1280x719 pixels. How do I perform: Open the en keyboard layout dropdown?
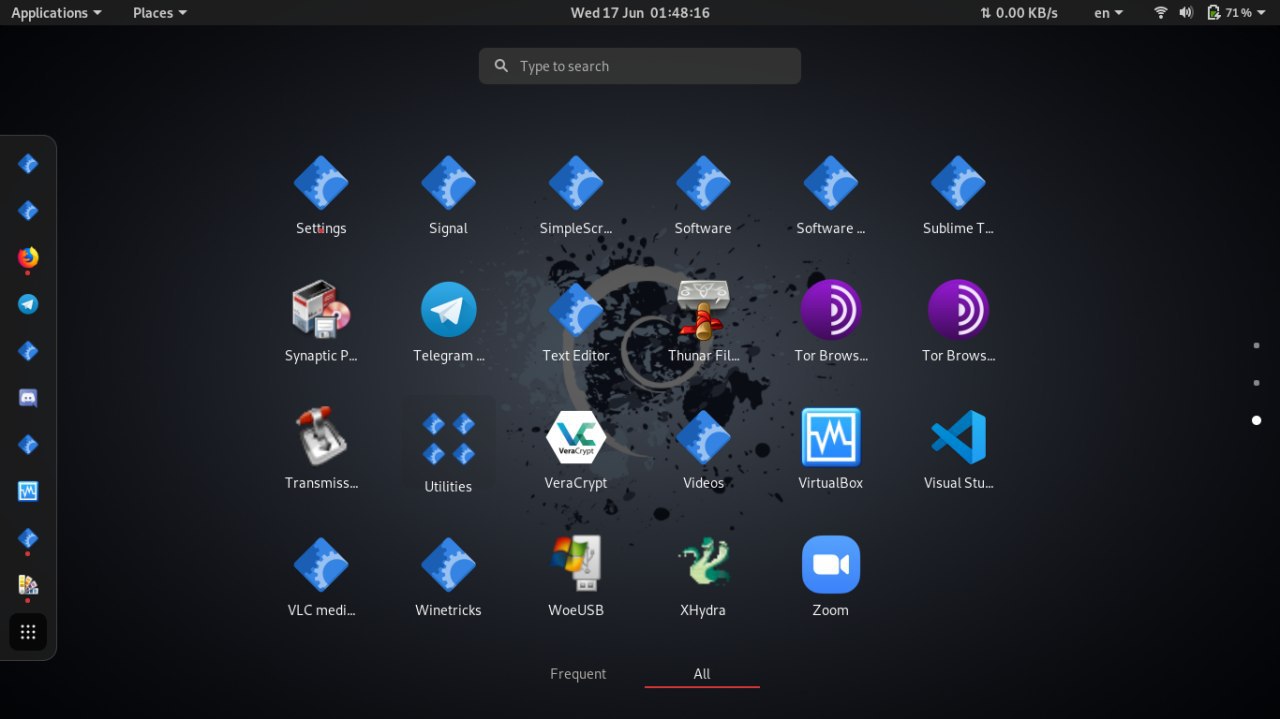pyautogui.click(x=1108, y=12)
